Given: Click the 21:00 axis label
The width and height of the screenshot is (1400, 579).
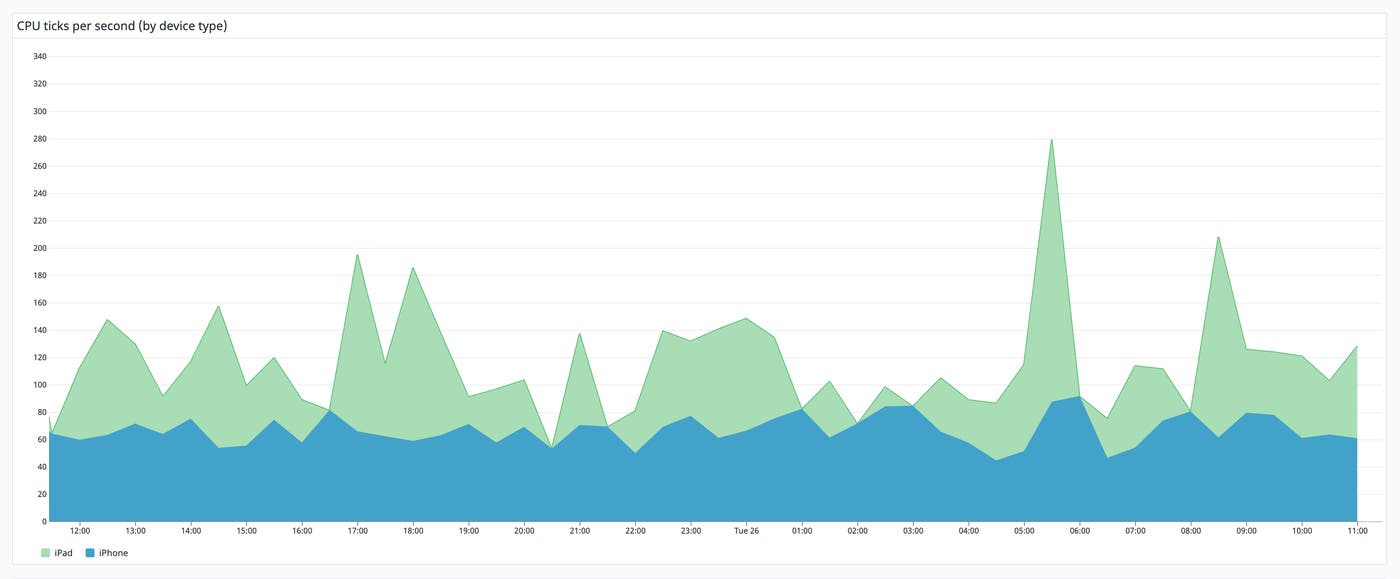Looking at the screenshot, I should pyautogui.click(x=579, y=530).
